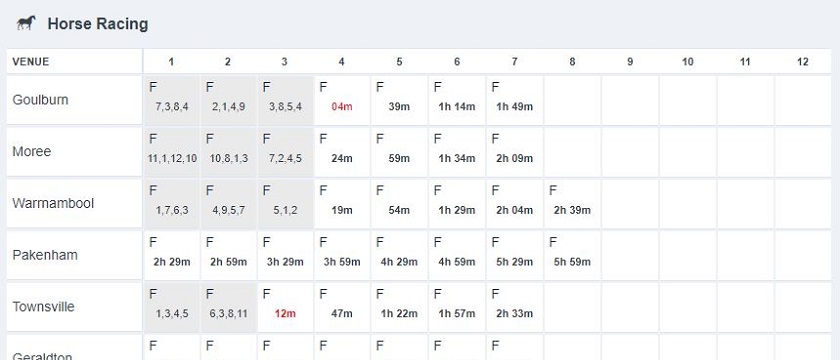Select the Warrnambool venue name
Screen dimensions: 840x360
point(53,204)
